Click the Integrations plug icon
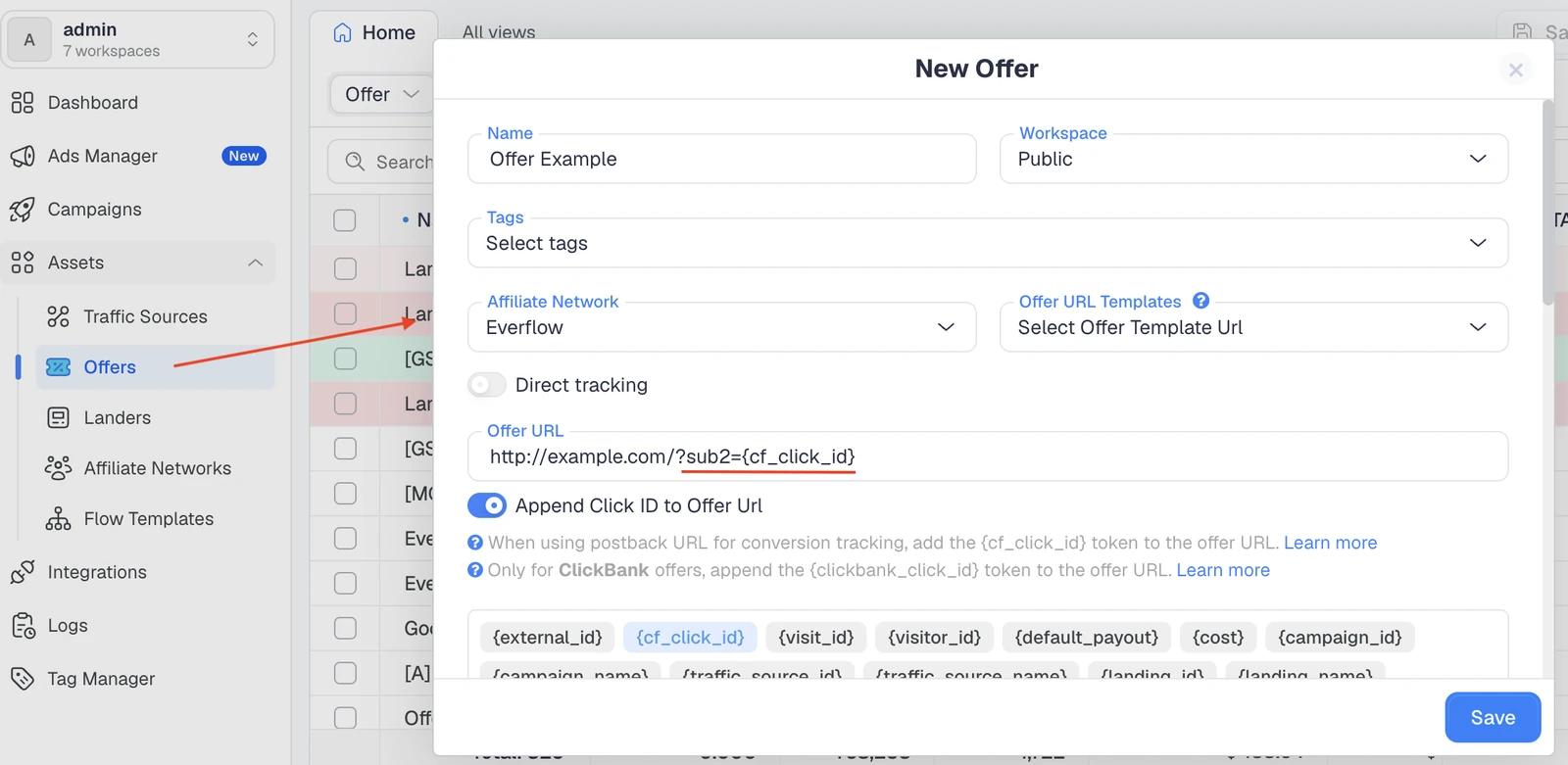 click(22, 572)
